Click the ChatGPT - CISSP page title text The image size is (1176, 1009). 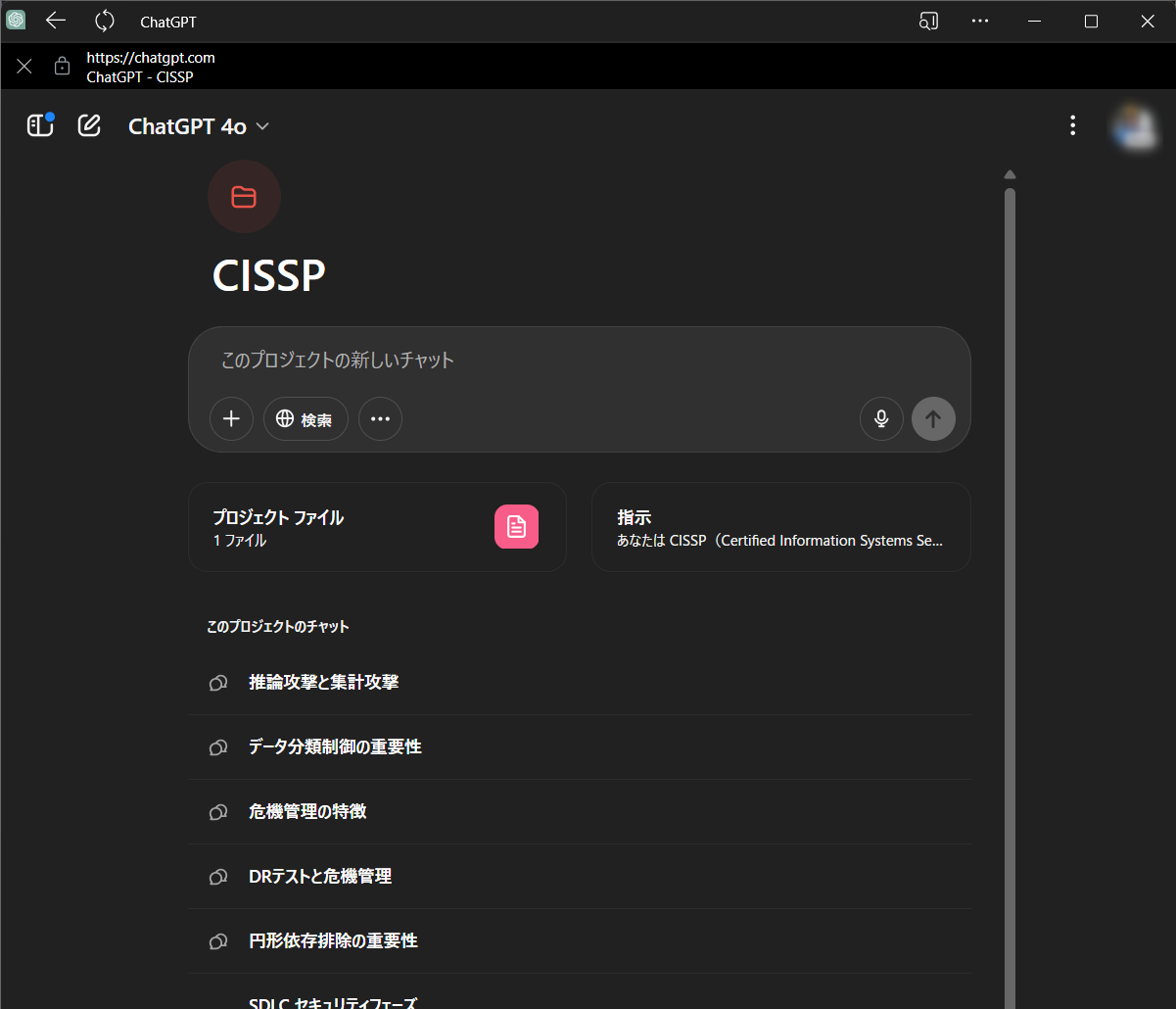[x=140, y=76]
